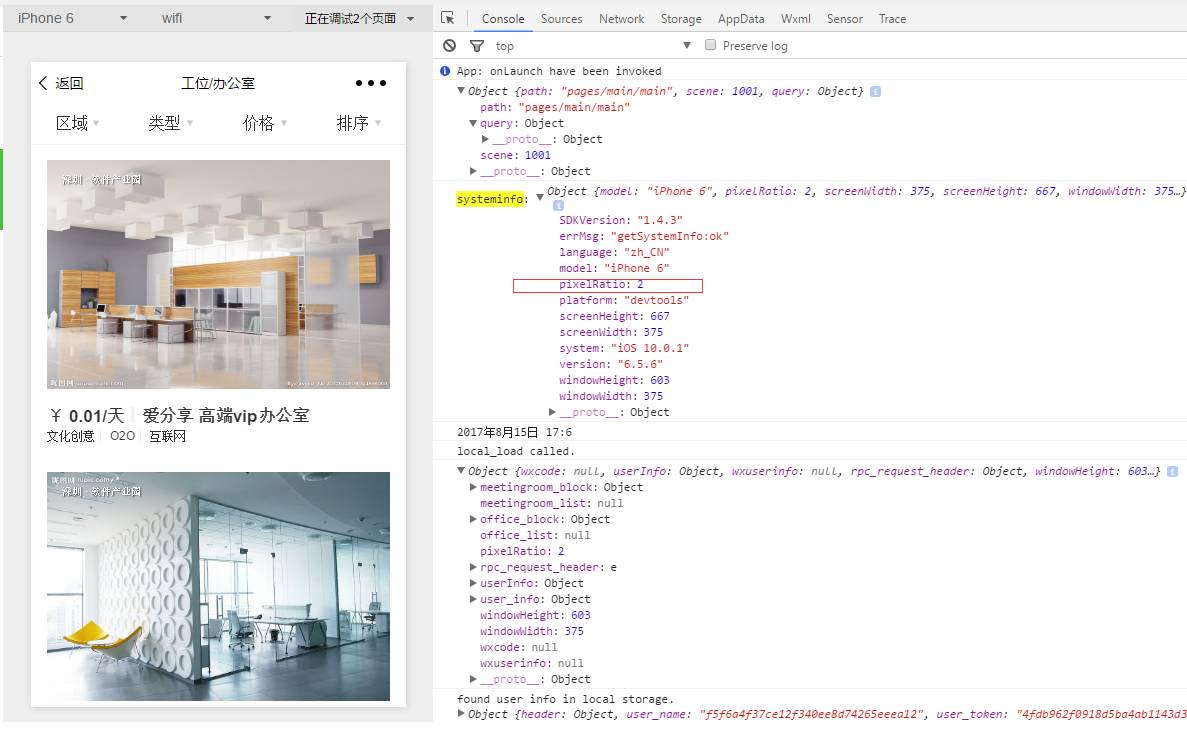Click the 2017年8月15日 17:6 log line
Screen dimensions: 1187x736
515,432
